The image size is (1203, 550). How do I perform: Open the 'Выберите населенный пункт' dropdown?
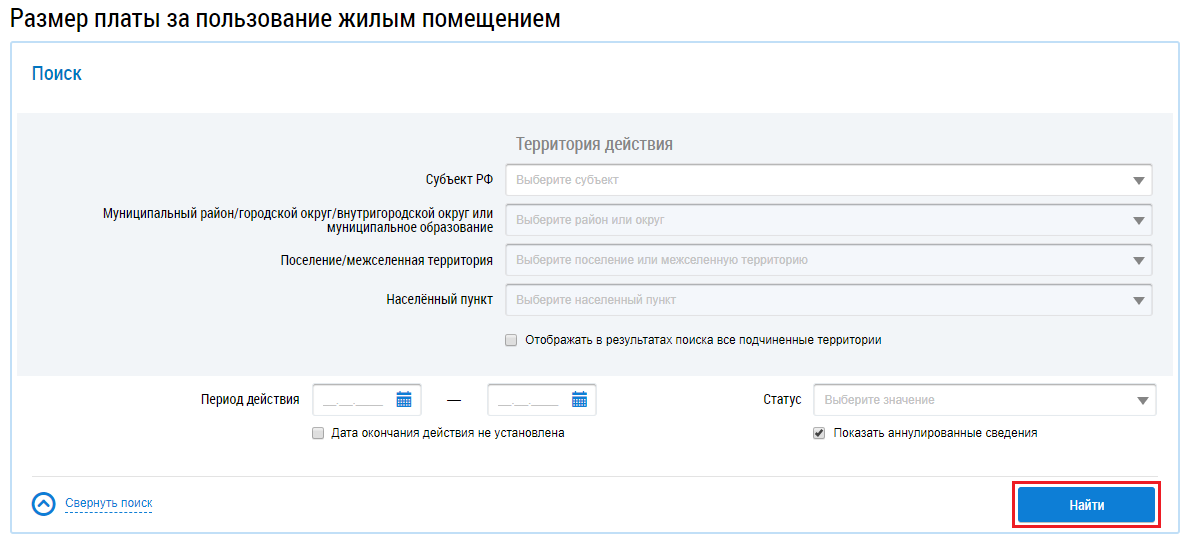point(815,300)
